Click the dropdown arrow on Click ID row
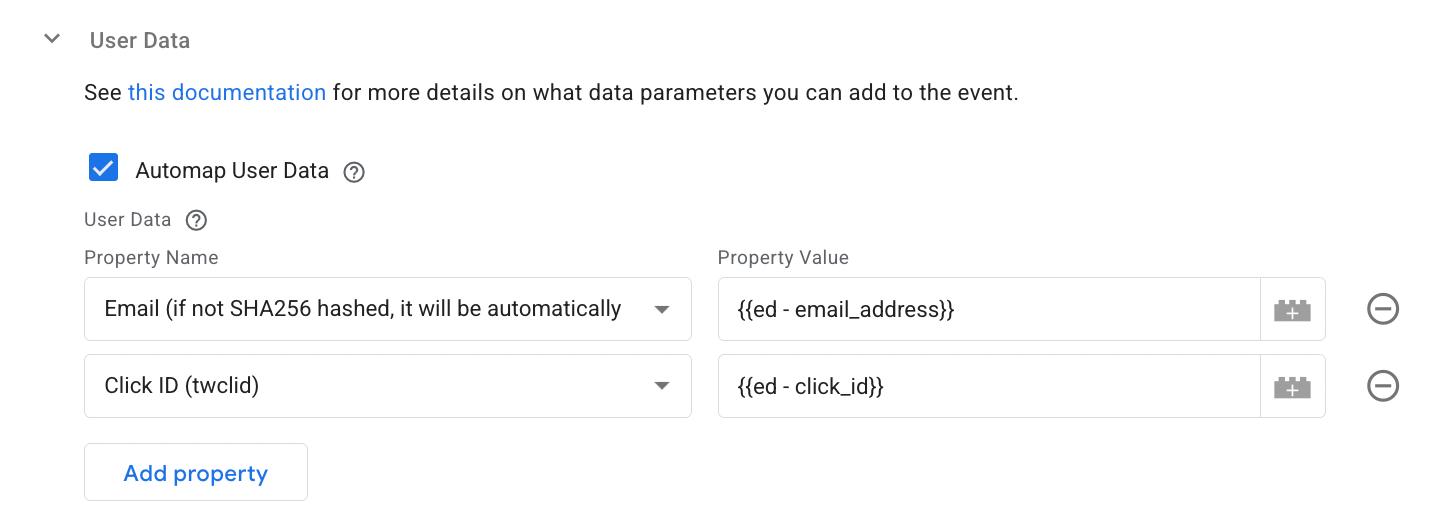 [661, 386]
